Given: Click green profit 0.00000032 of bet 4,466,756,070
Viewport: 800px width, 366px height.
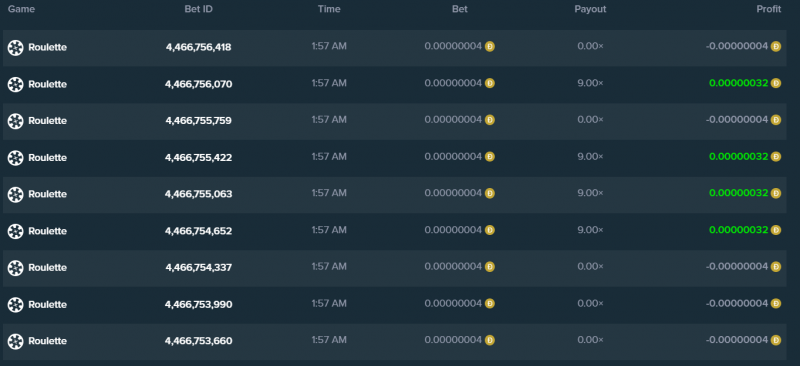Looking at the screenshot, I should tap(738, 83).
